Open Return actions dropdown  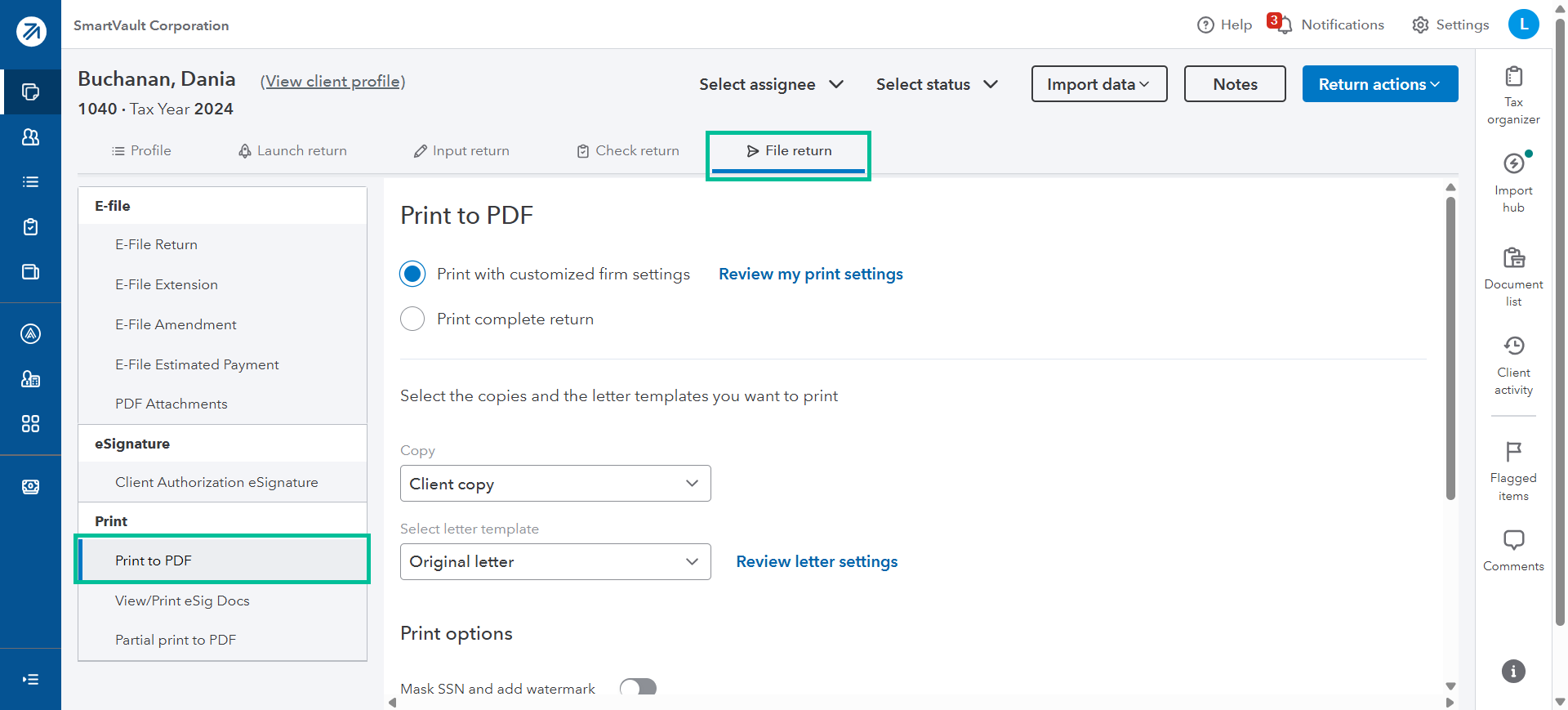tap(1379, 84)
